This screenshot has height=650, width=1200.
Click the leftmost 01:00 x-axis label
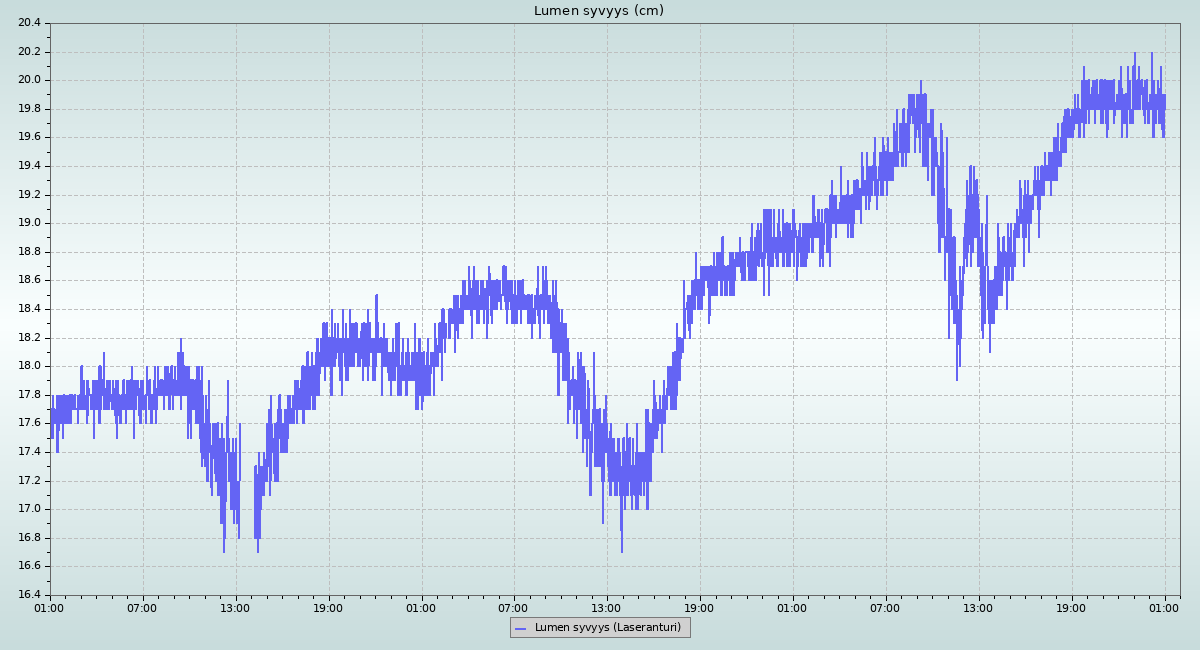tap(49, 607)
